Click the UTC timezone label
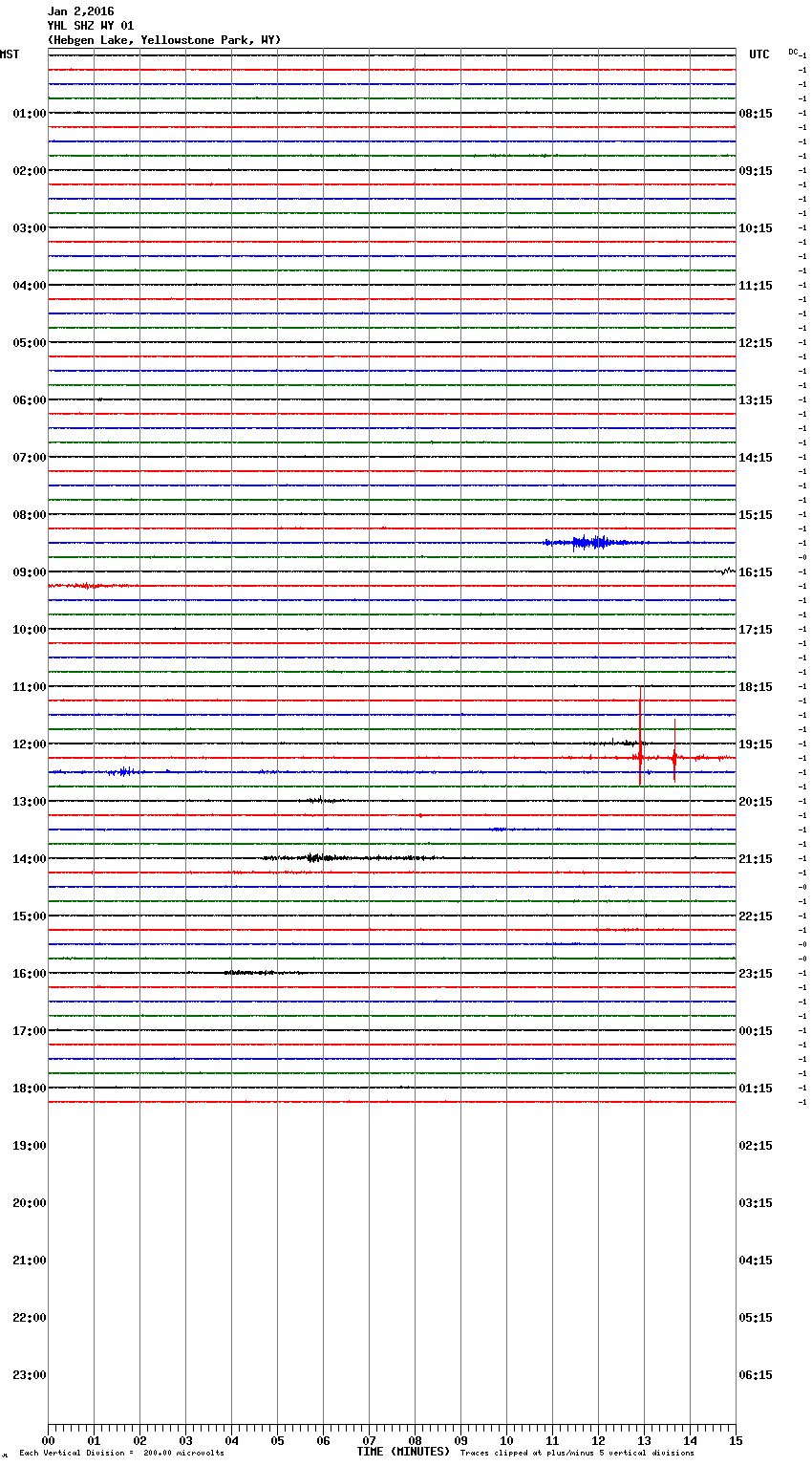812x1466 pixels. (x=759, y=54)
